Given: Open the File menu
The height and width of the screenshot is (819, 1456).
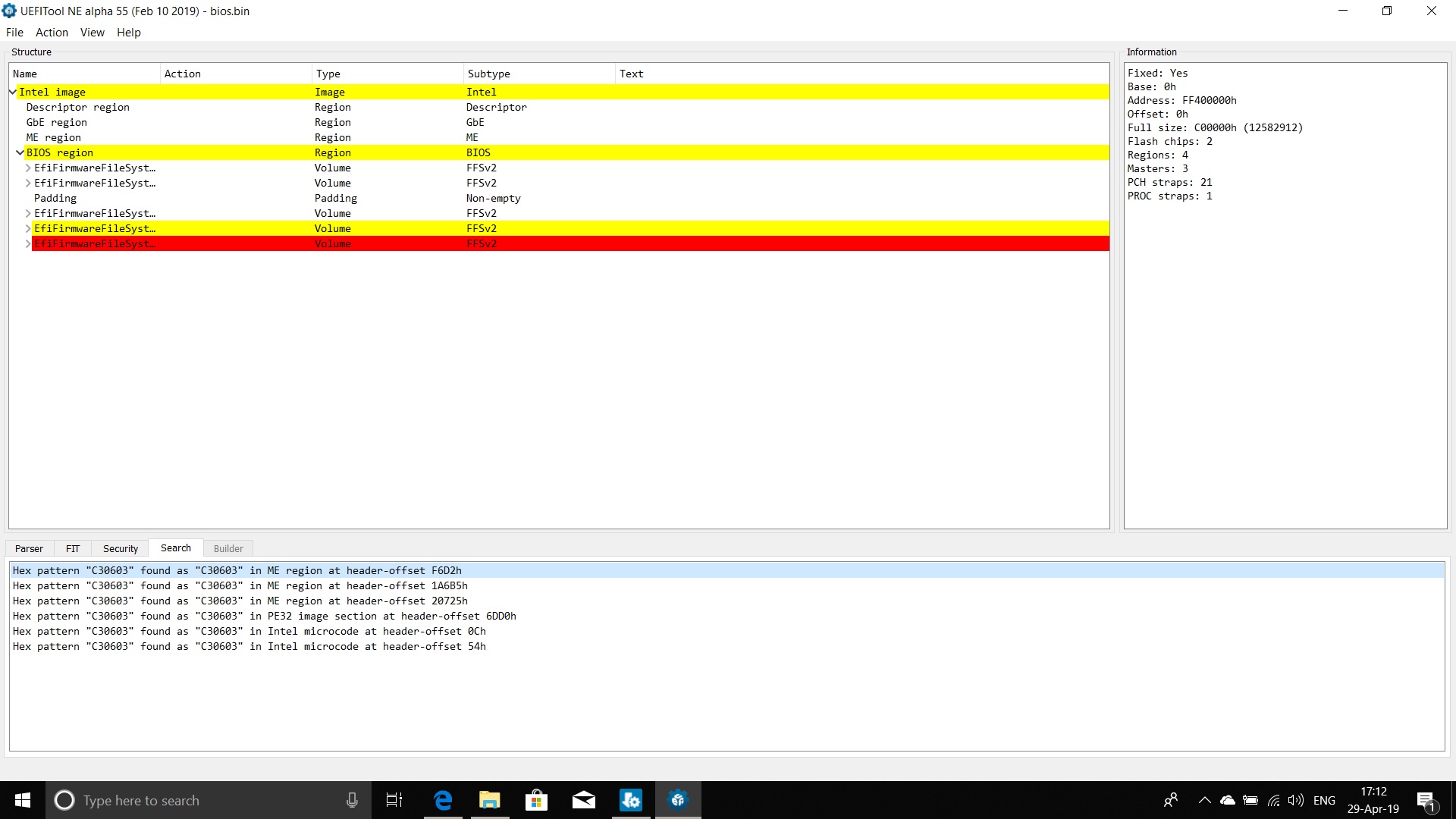Looking at the screenshot, I should (x=14, y=32).
